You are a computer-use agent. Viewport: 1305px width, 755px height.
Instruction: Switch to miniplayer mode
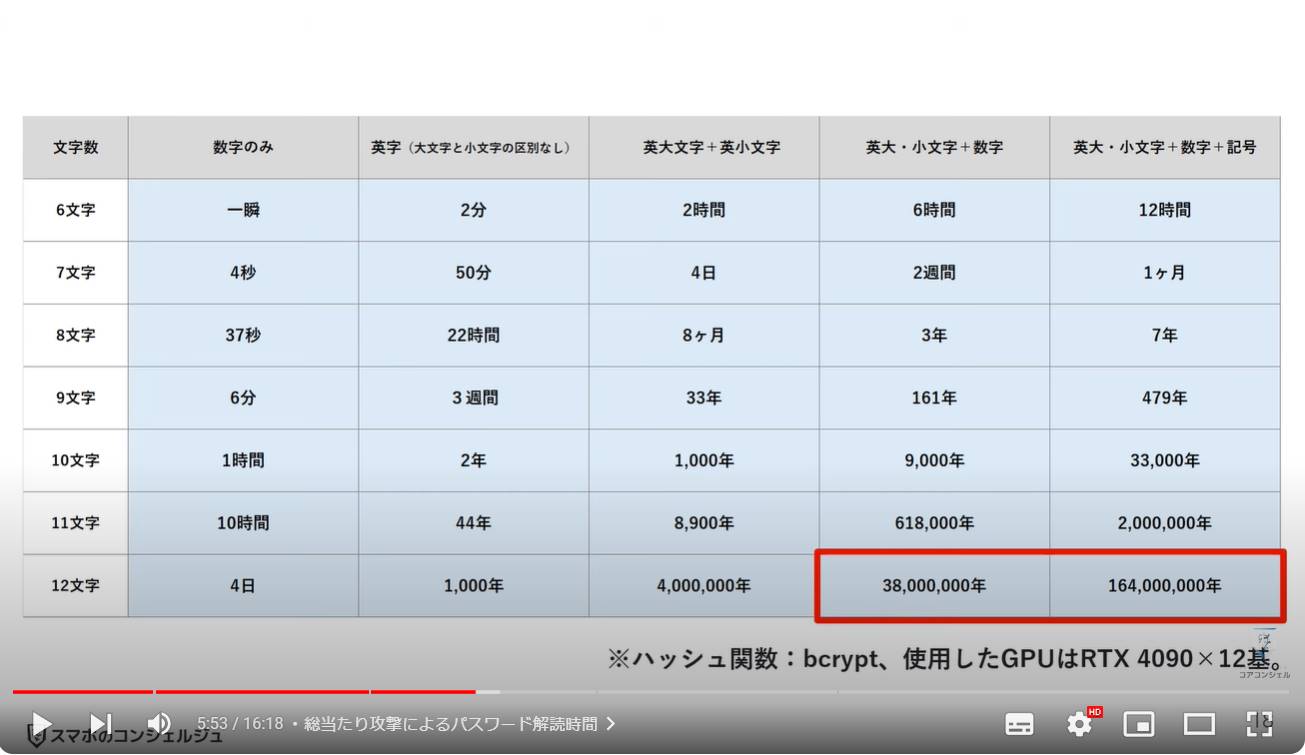pos(1139,724)
